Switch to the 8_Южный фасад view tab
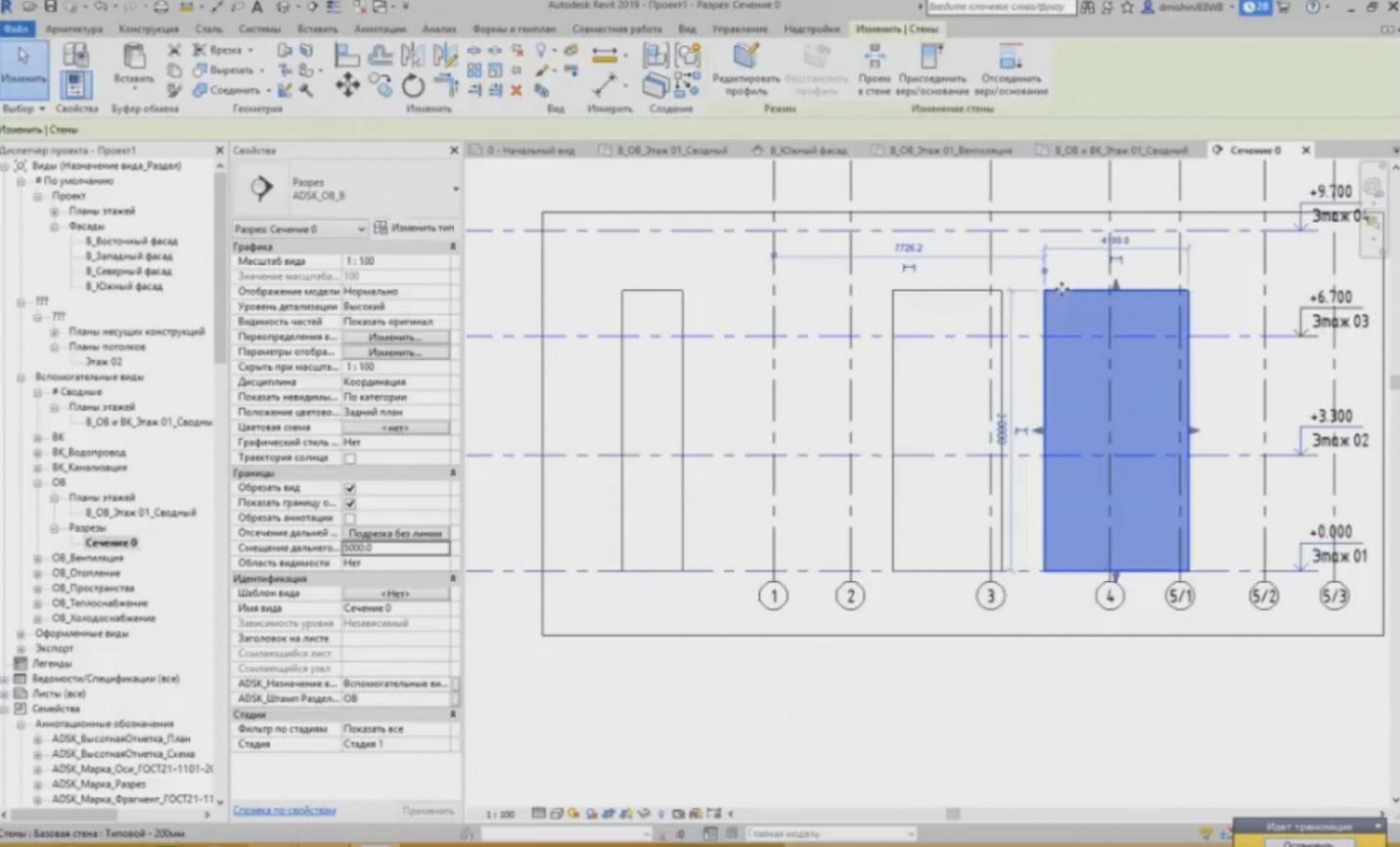This screenshot has width=1400, height=847. 799,151
